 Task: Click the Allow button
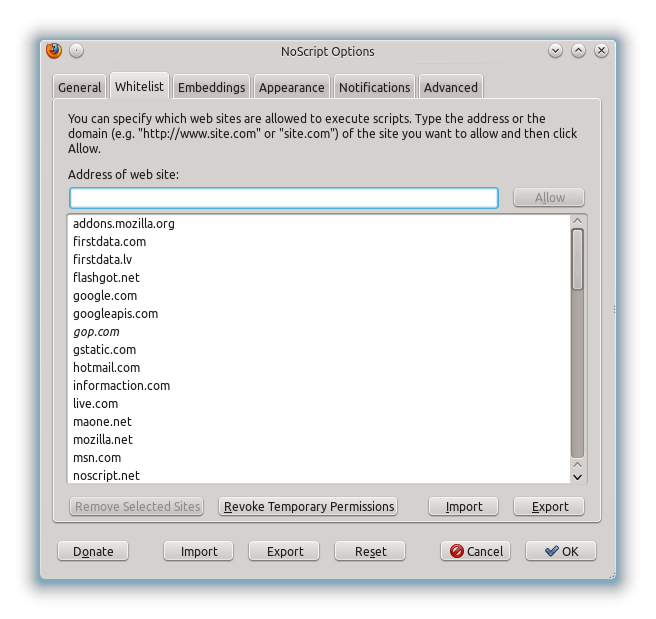(x=549, y=197)
